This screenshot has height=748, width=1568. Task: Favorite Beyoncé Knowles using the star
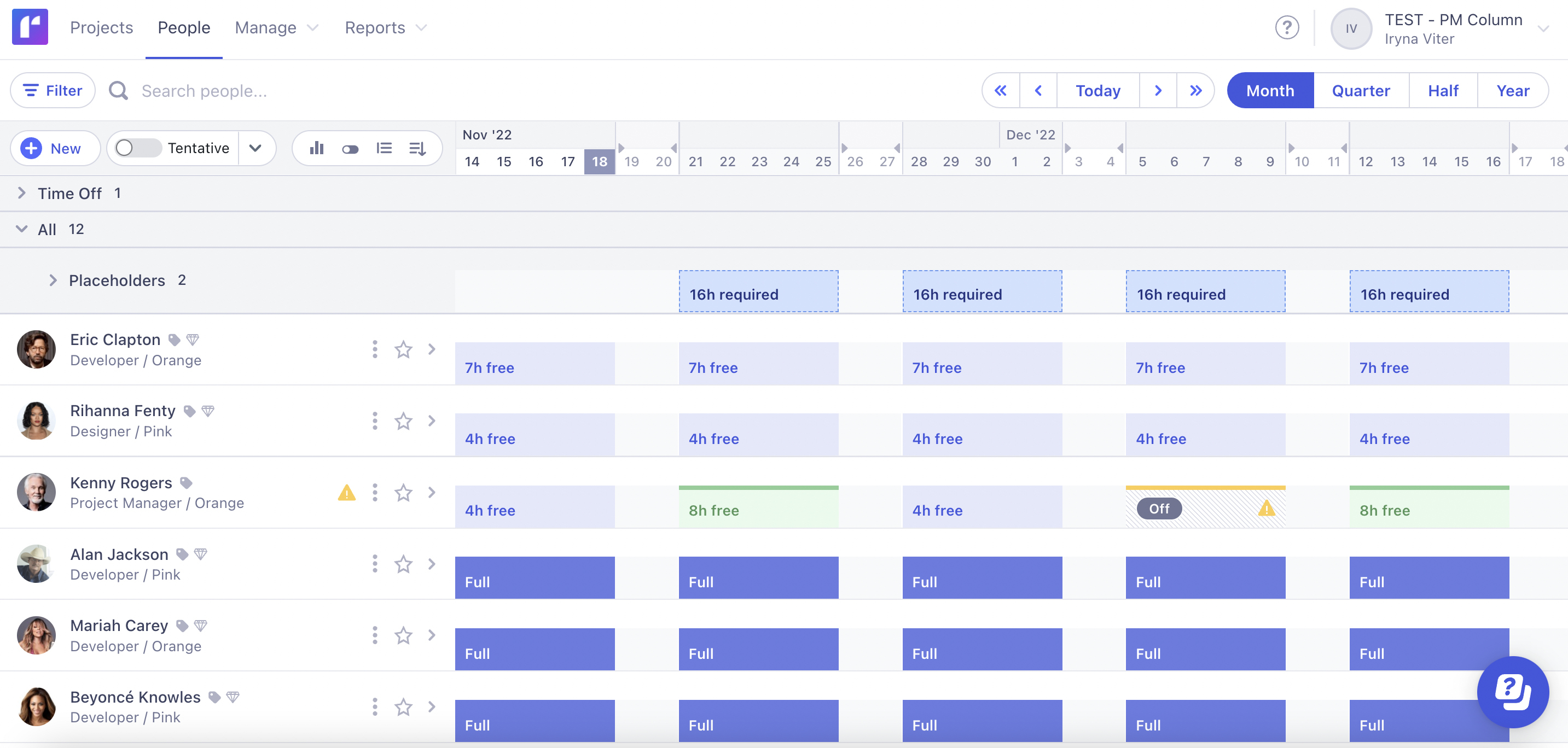pos(403,707)
